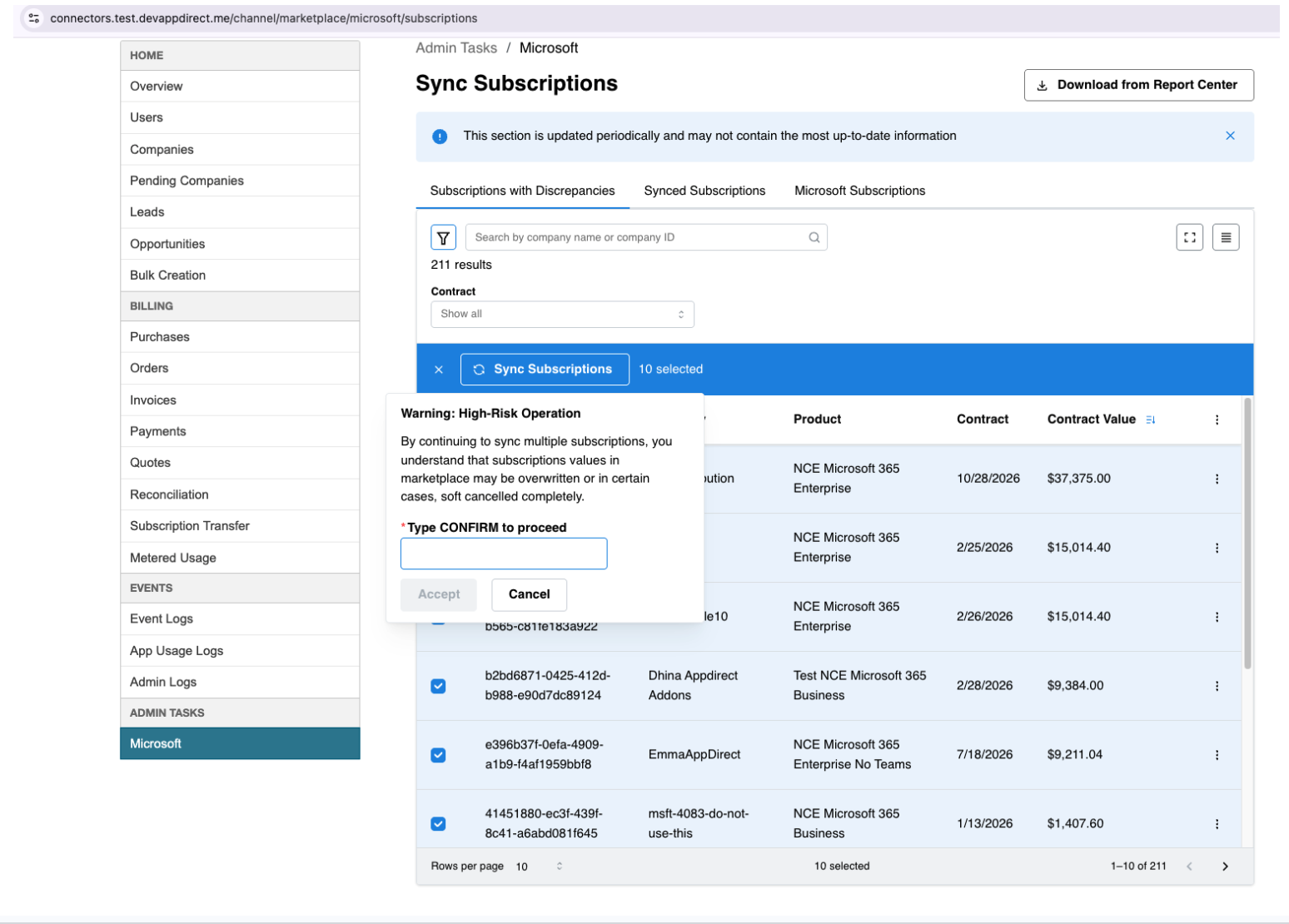Open the Microsoft Subscriptions tab
Viewport: 1289px width, 924px height.
(859, 191)
